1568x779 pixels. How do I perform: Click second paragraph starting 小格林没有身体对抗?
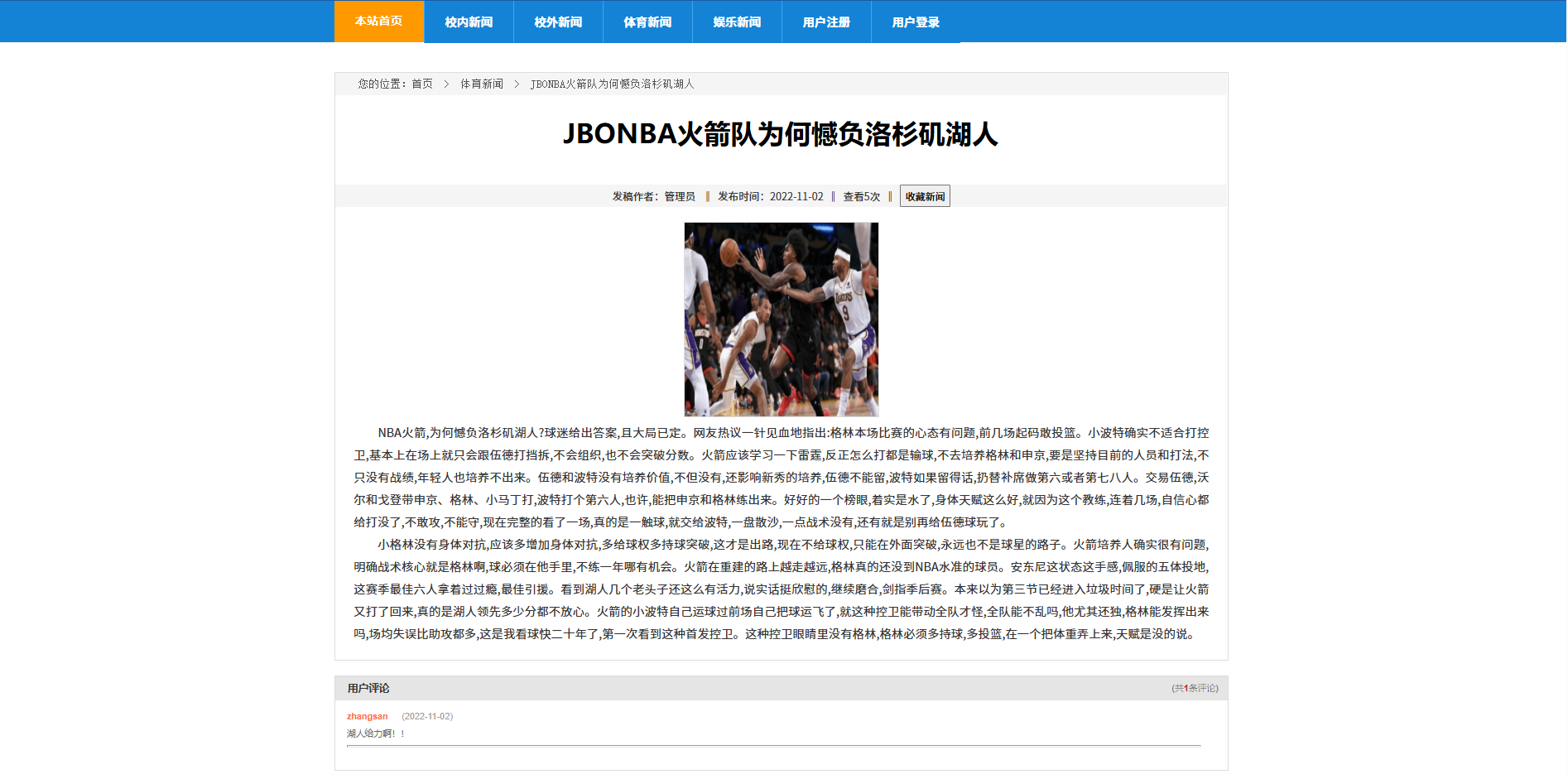click(x=782, y=589)
